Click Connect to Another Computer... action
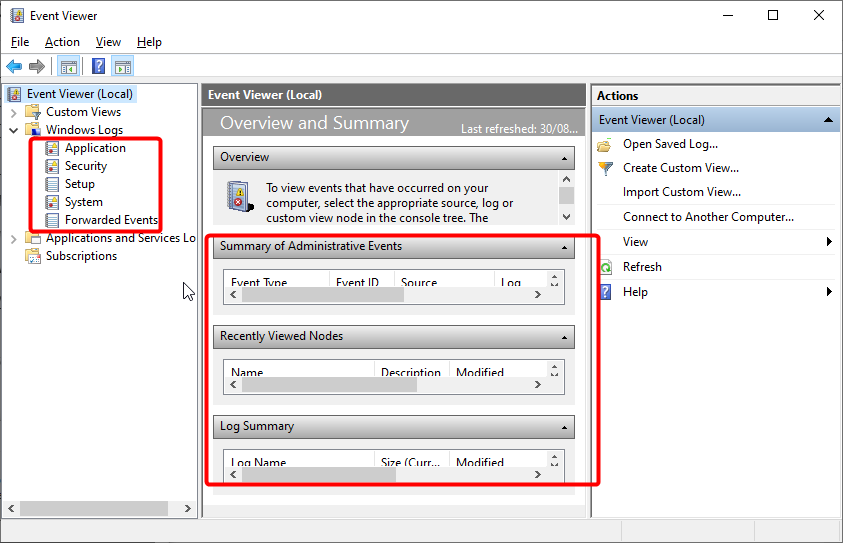This screenshot has width=843, height=543. click(x=708, y=217)
